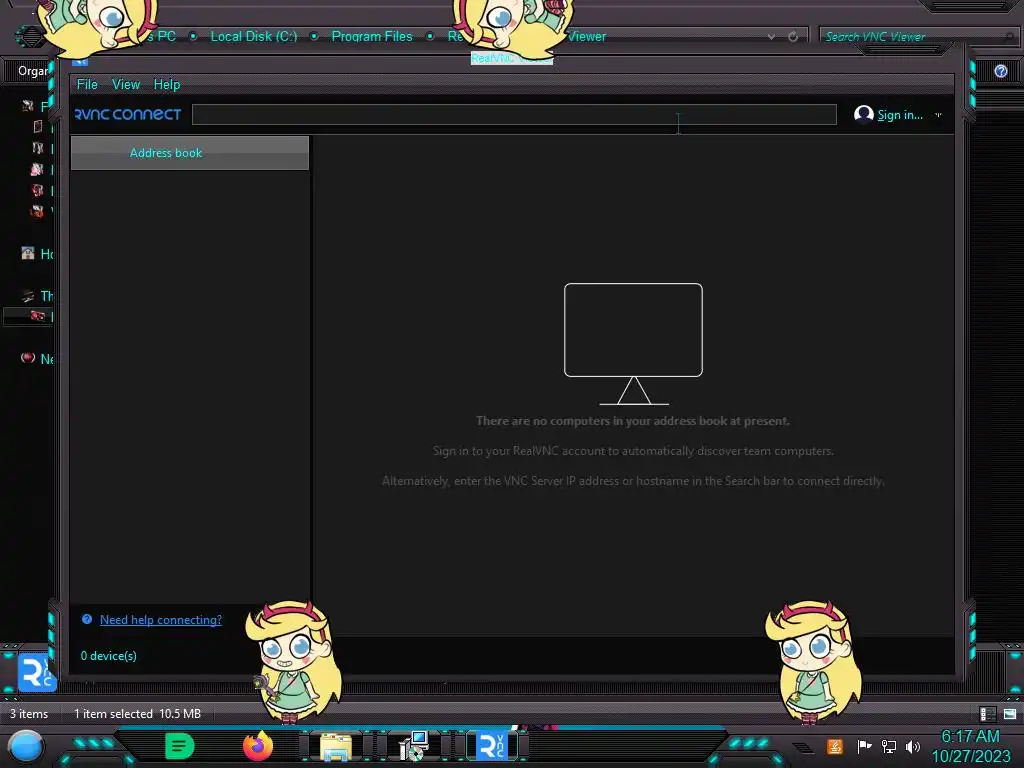The image size is (1024, 768).
Task: Open File Explorer from the taskbar
Action: tap(336, 746)
